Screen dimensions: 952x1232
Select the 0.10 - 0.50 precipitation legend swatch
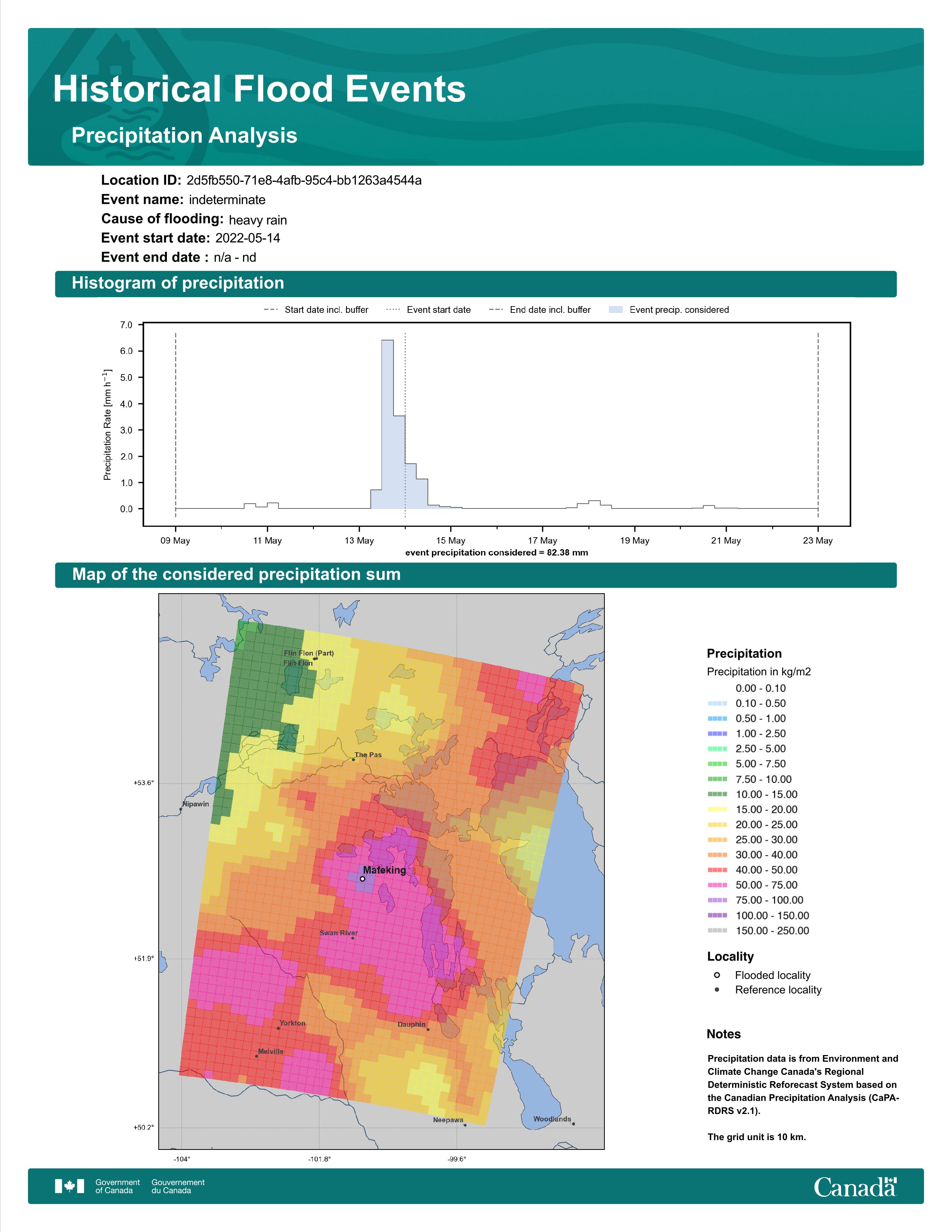click(x=718, y=703)
